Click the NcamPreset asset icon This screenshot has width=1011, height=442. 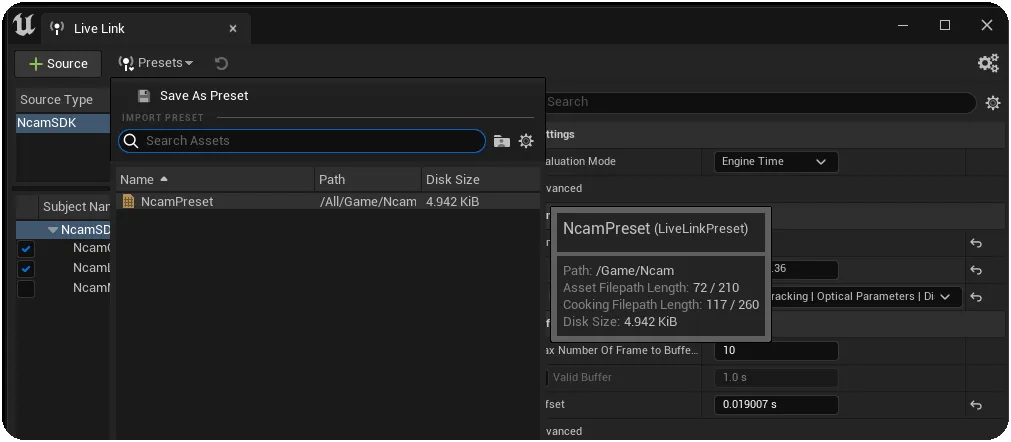pyautogui.click(x=128, y=201)
